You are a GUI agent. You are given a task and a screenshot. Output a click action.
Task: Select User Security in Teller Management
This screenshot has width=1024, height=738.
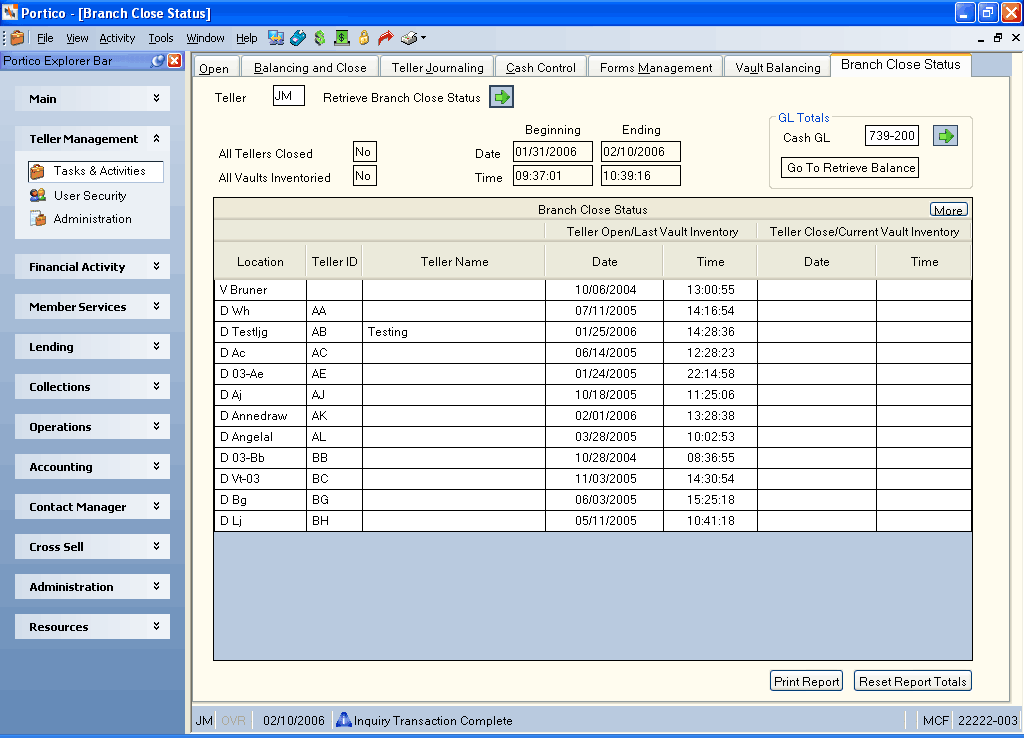[90, 195]
